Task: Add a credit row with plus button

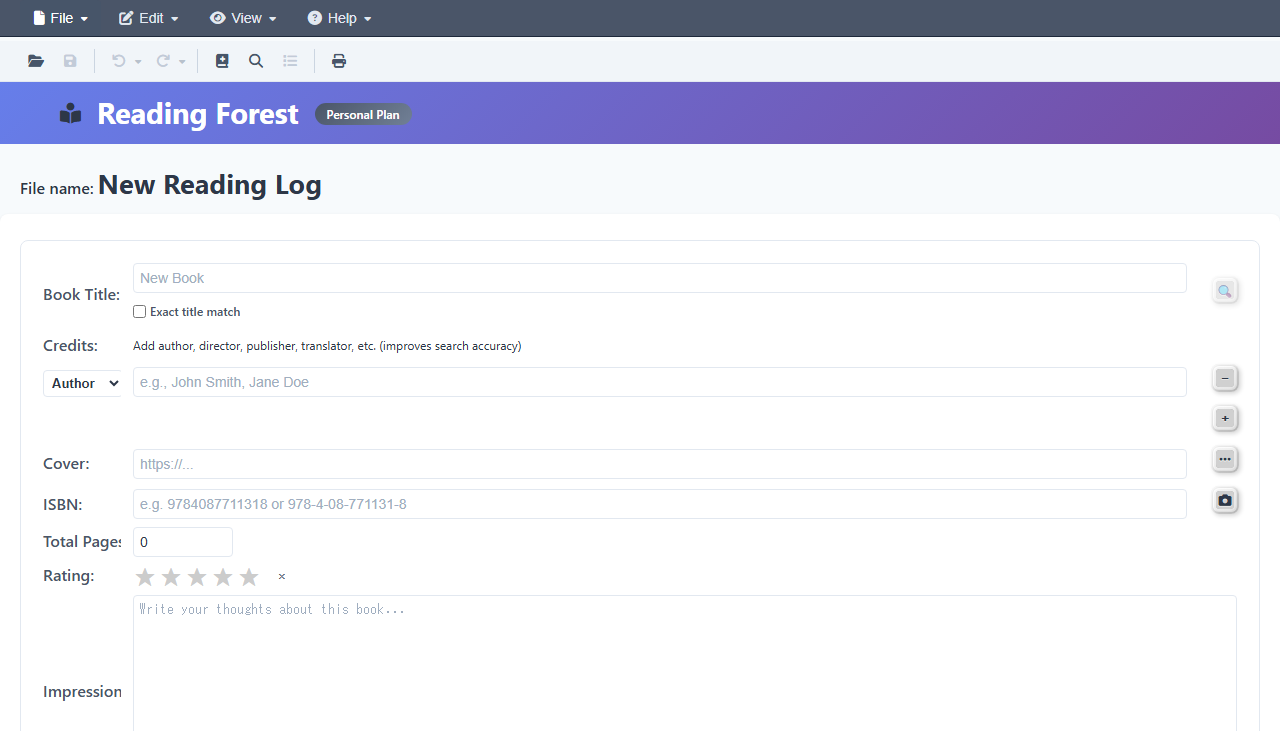Action: click(x=1225, y=418)
